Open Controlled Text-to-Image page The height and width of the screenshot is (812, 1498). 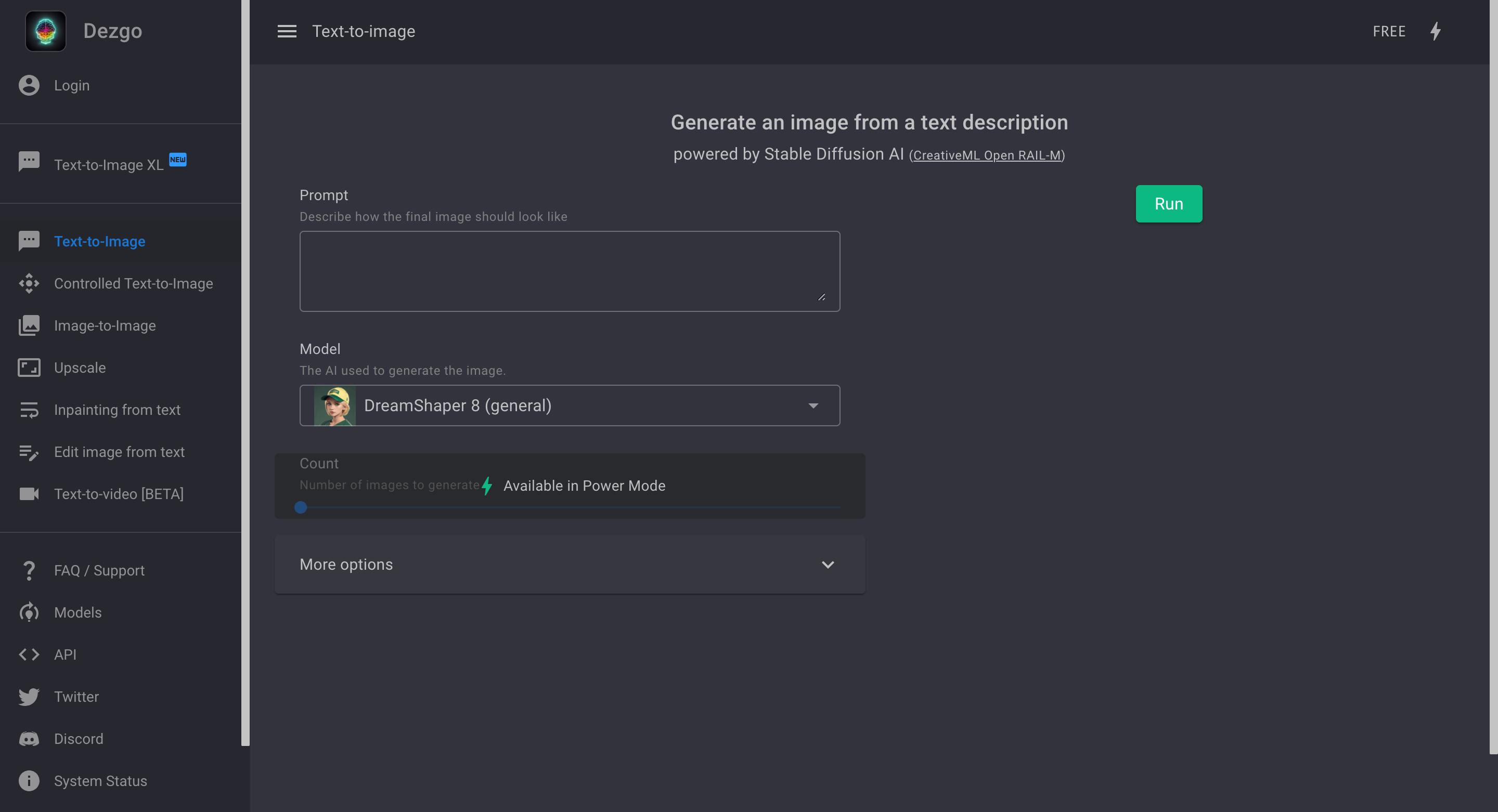coord(133,283)
